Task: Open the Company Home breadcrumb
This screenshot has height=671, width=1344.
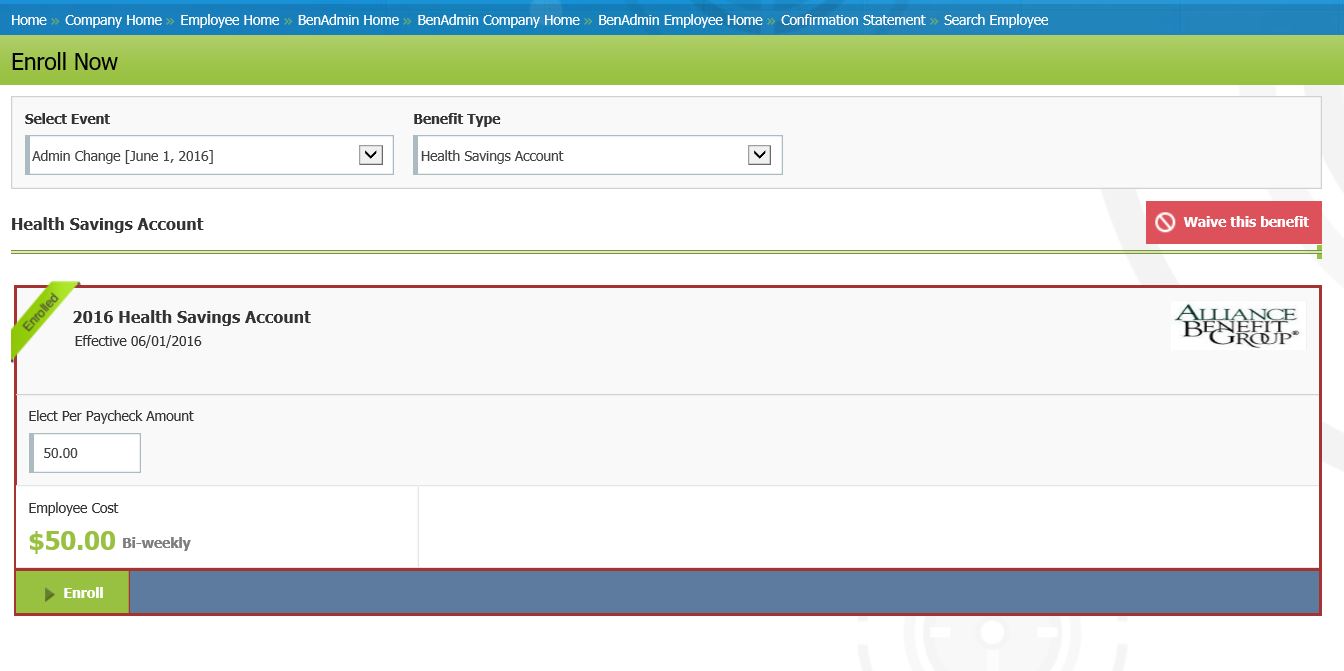Action: pos(112,19)
